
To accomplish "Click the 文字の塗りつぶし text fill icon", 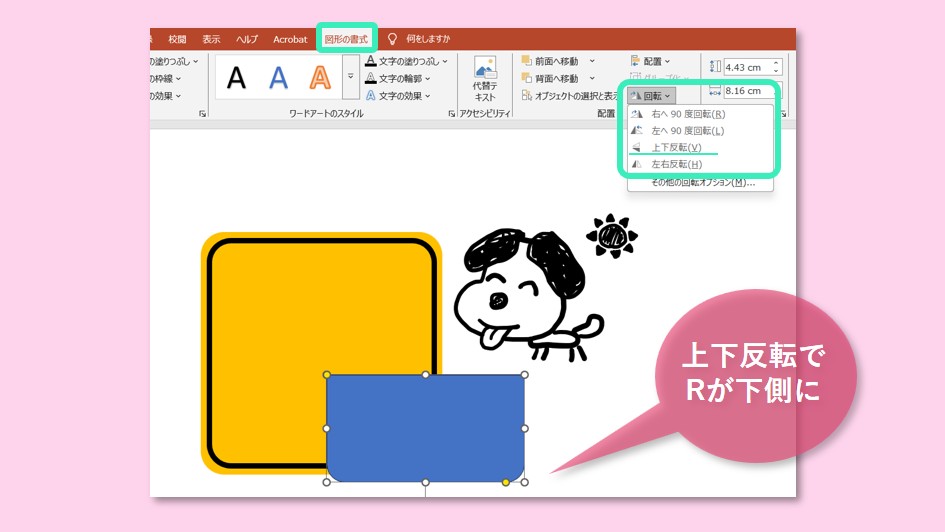I will click(371, 61).
